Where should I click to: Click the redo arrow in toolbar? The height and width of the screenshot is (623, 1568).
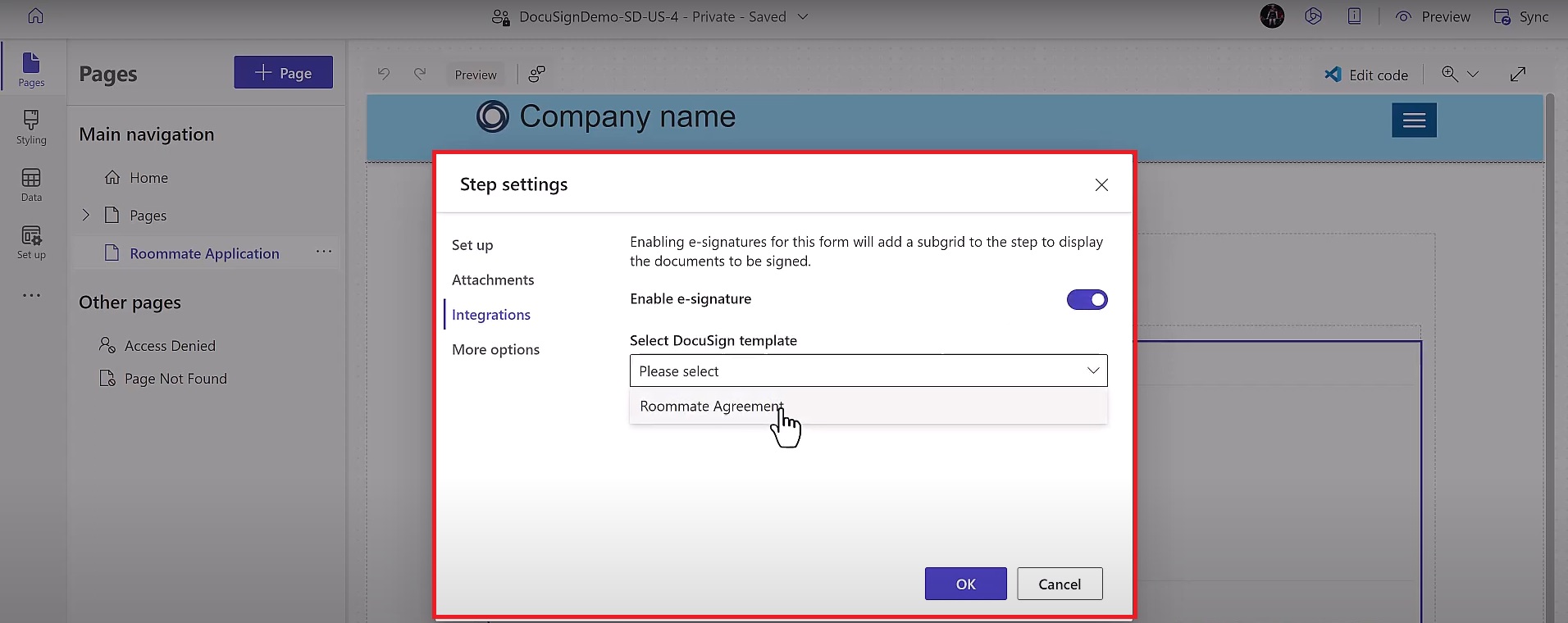pos(420,75)
